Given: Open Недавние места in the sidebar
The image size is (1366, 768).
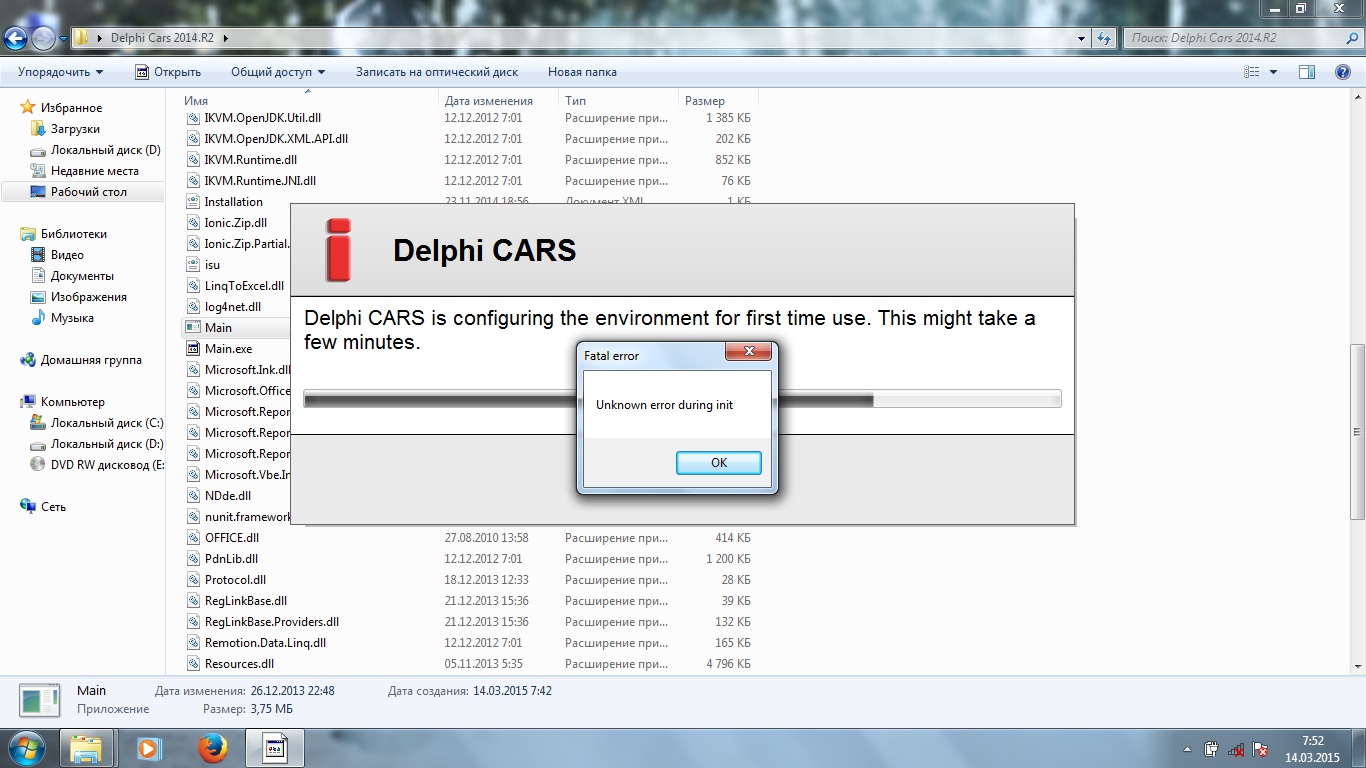Looking at the screenshot, I should 94,171.
